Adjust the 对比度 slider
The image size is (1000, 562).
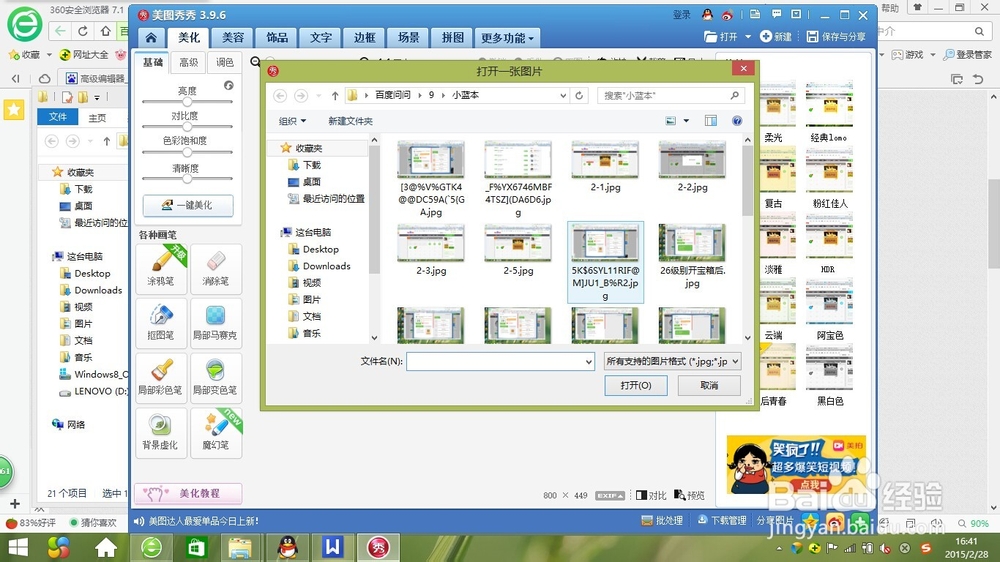click(x=187, y=127)
